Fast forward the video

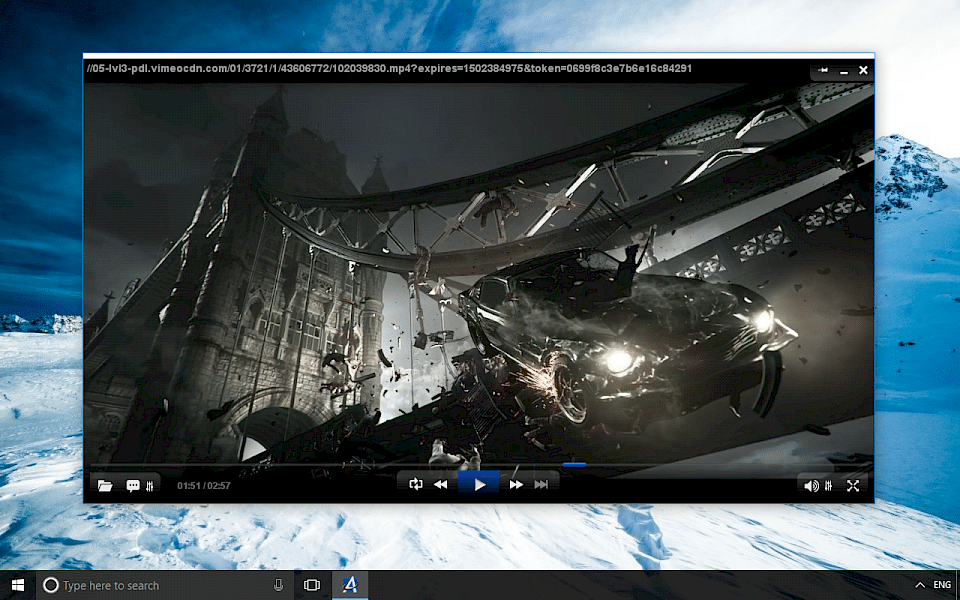pyautogui.click(x=516, y=484)
